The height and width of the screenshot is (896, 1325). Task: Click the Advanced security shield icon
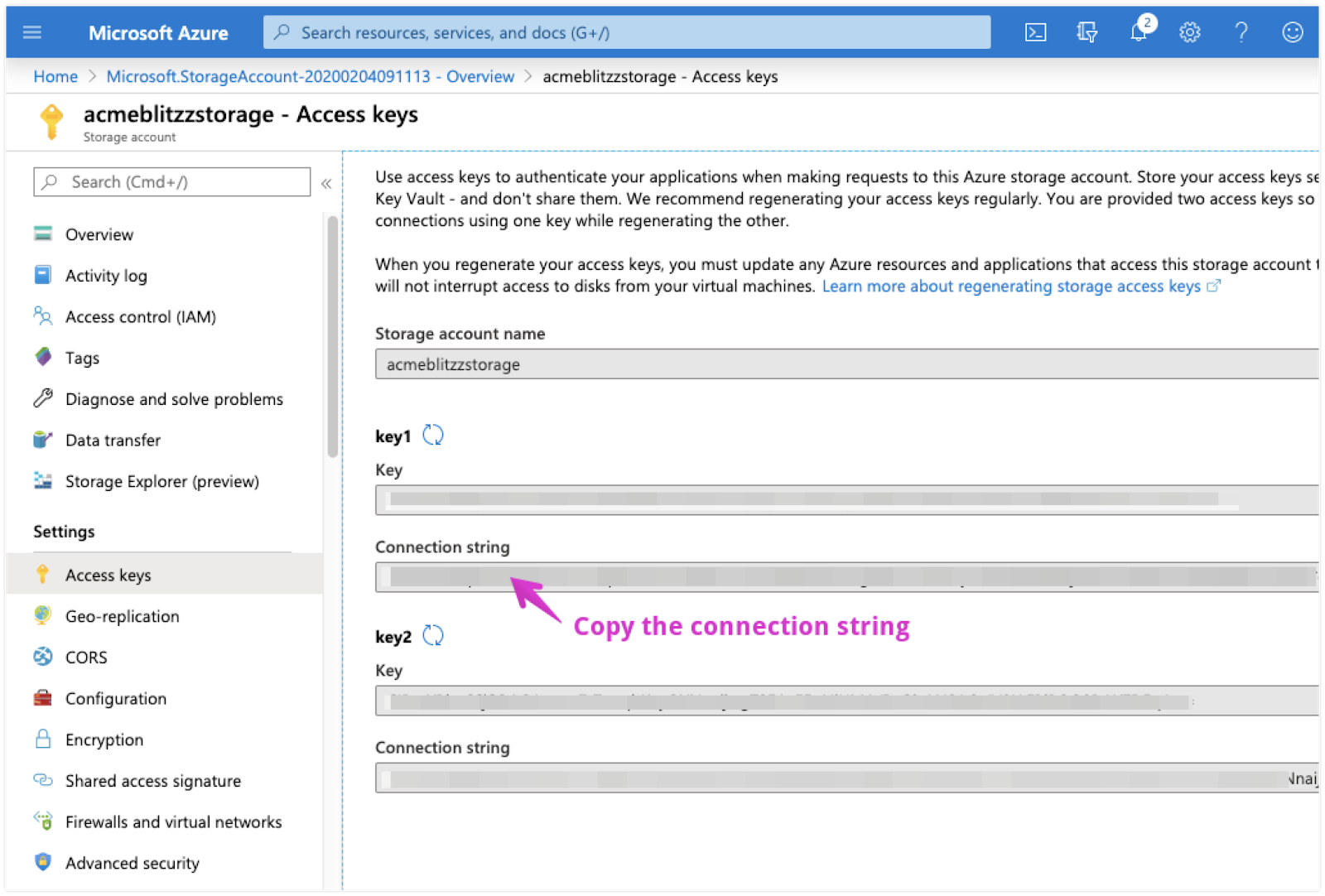point(43,862)
